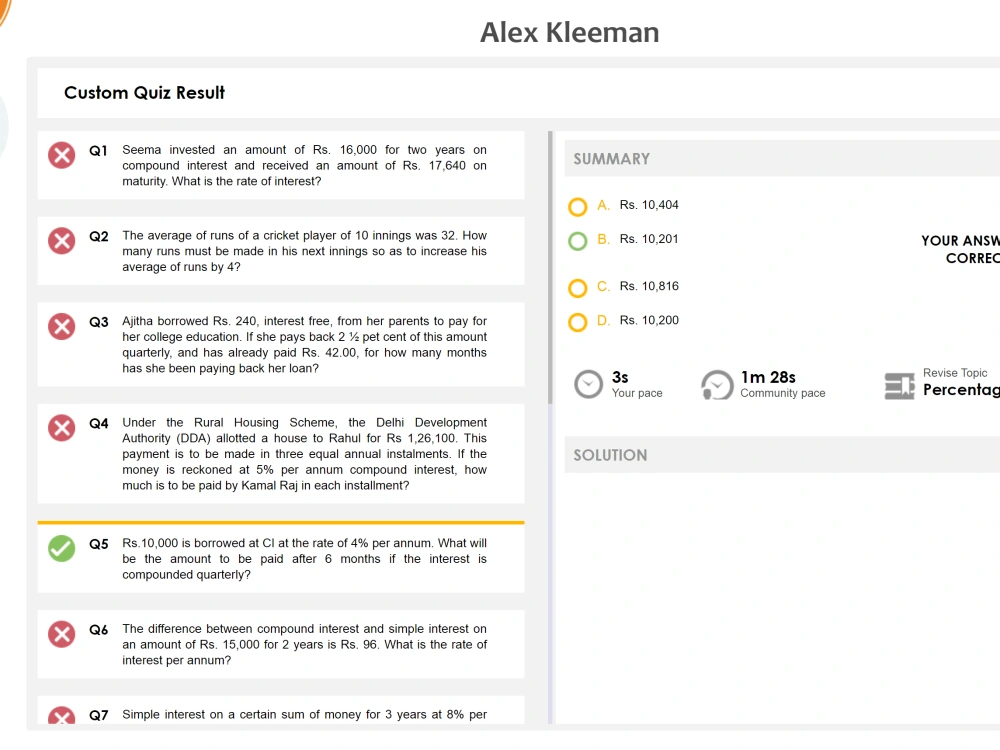Viewport: 1000px width, 750px height.
Task: Click the clock icon above Your pace
Action: click(x=588, y=384)
